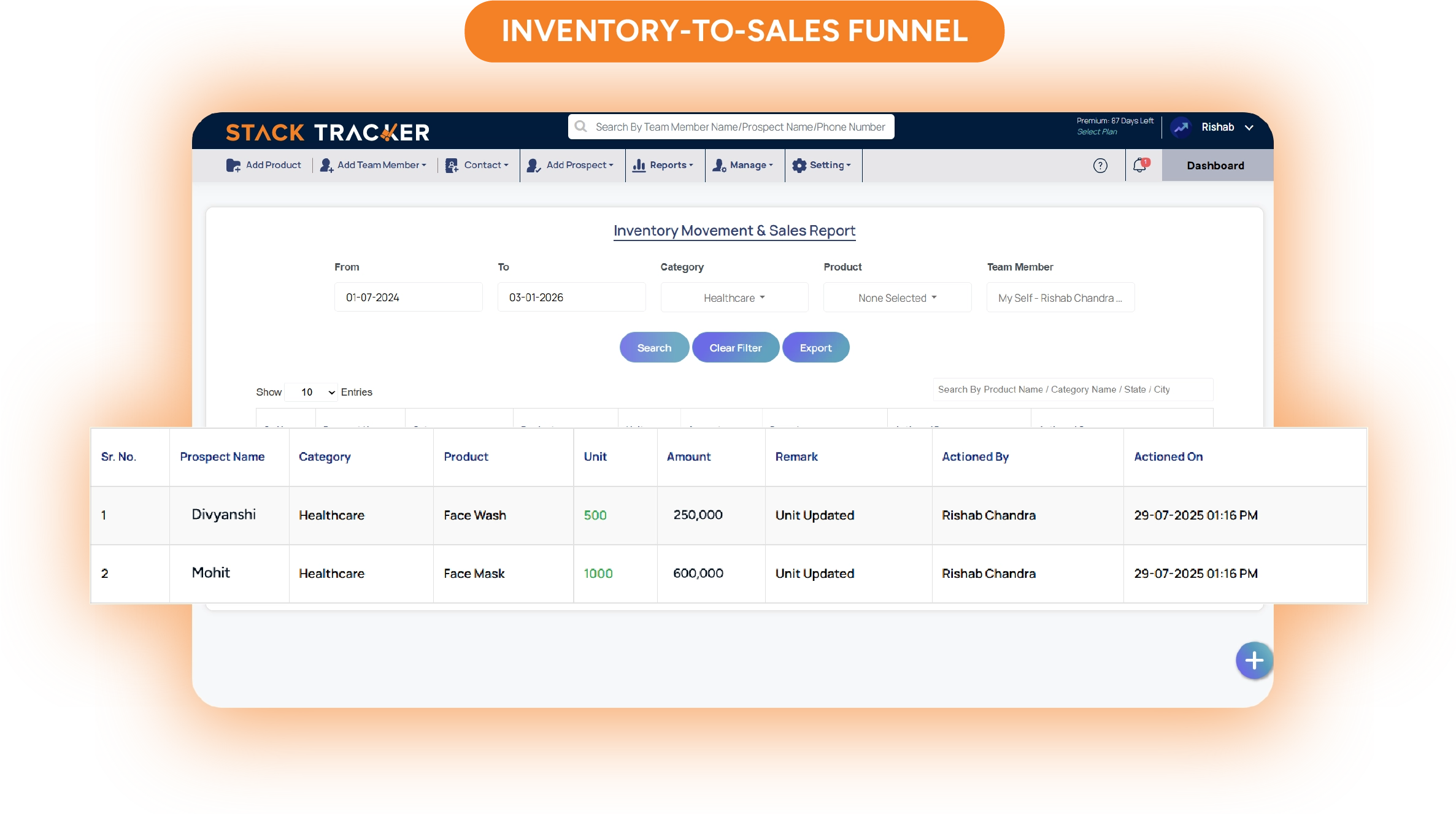Go to the Dashboard tab

point(1215,166)
